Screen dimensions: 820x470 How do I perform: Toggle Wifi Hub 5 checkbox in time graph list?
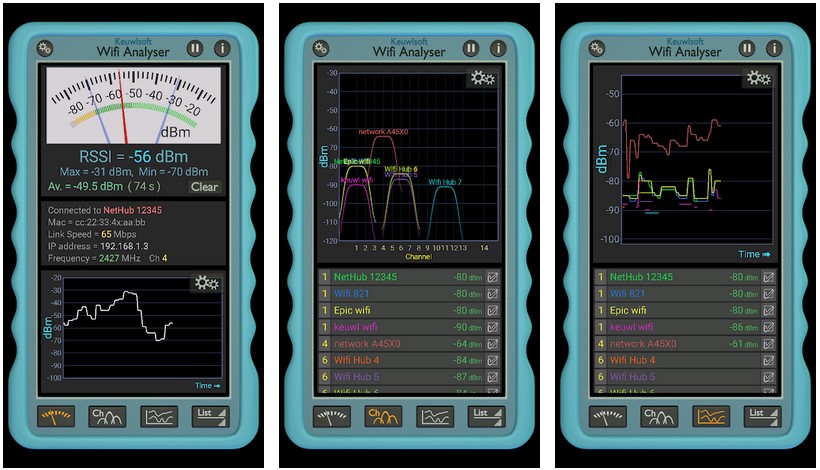pyautogui.click(x=768, y=377)
